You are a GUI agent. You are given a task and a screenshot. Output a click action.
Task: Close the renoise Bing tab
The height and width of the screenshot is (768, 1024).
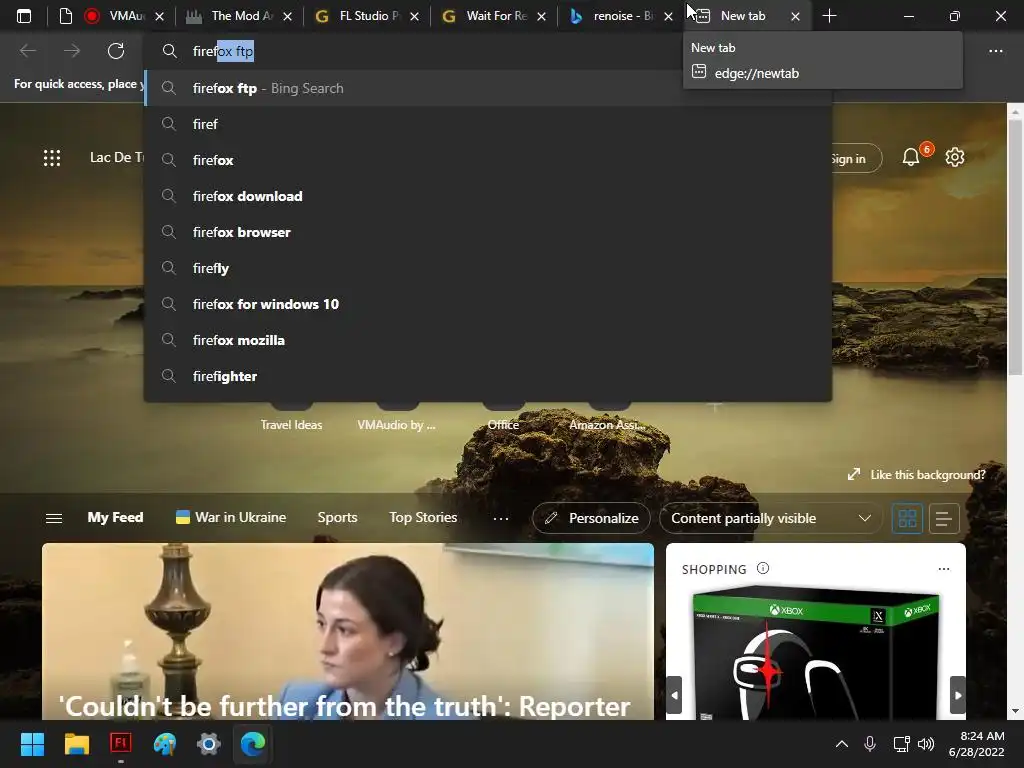pos(668,16)
